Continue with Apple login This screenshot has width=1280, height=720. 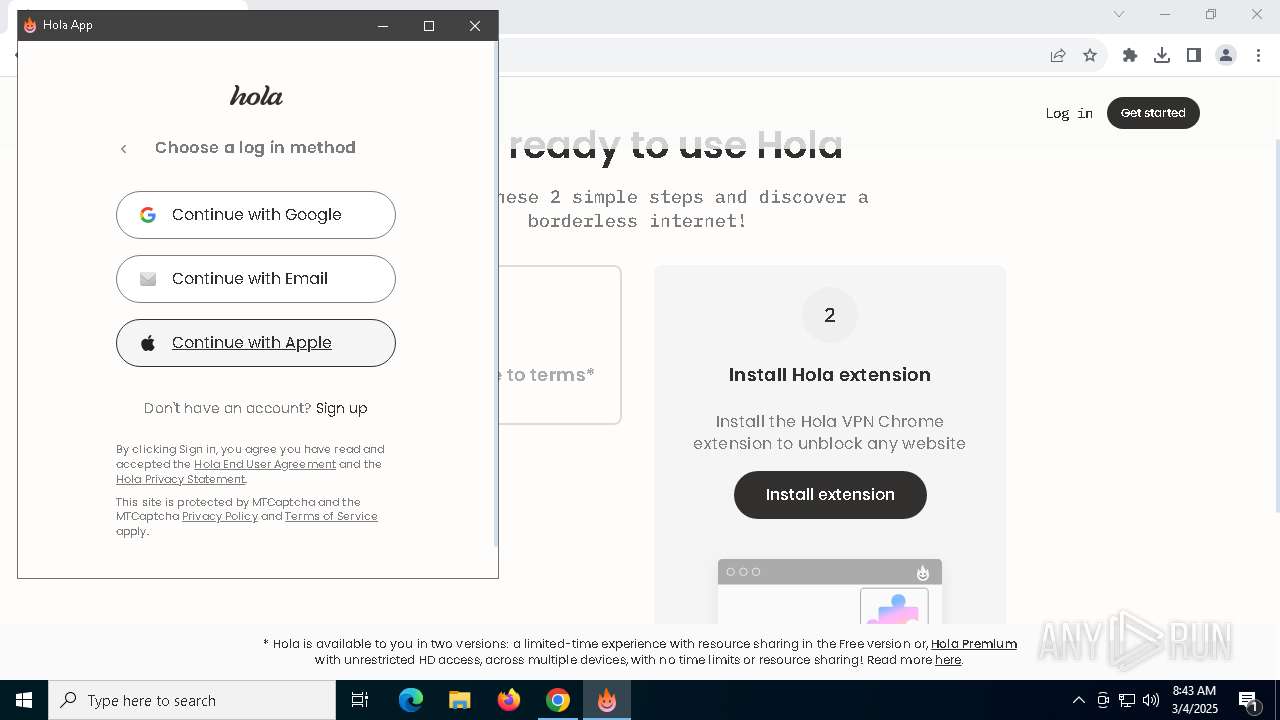(x=256, y=343)
